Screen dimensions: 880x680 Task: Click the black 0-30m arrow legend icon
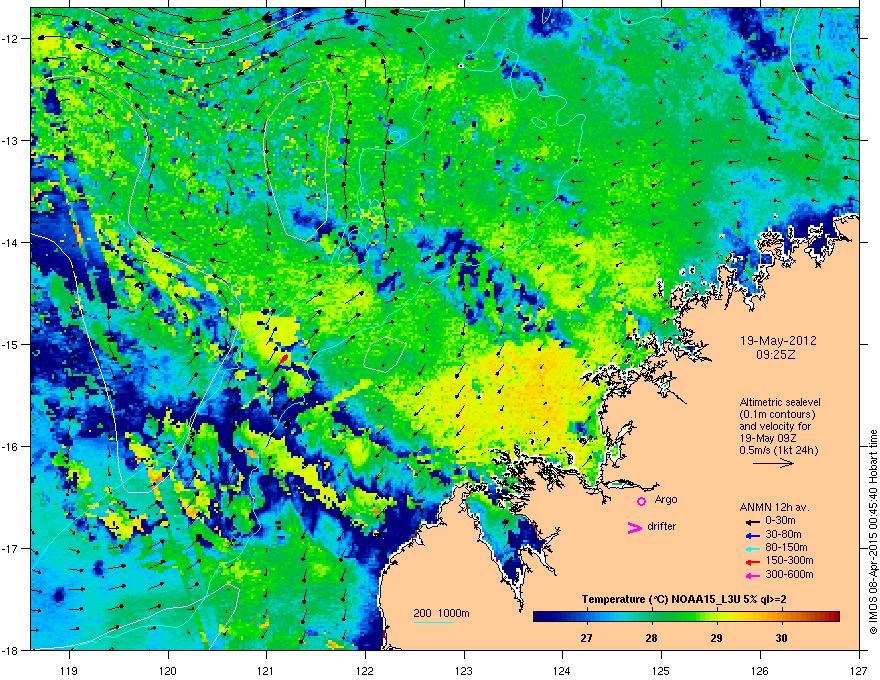pos(752,521)
